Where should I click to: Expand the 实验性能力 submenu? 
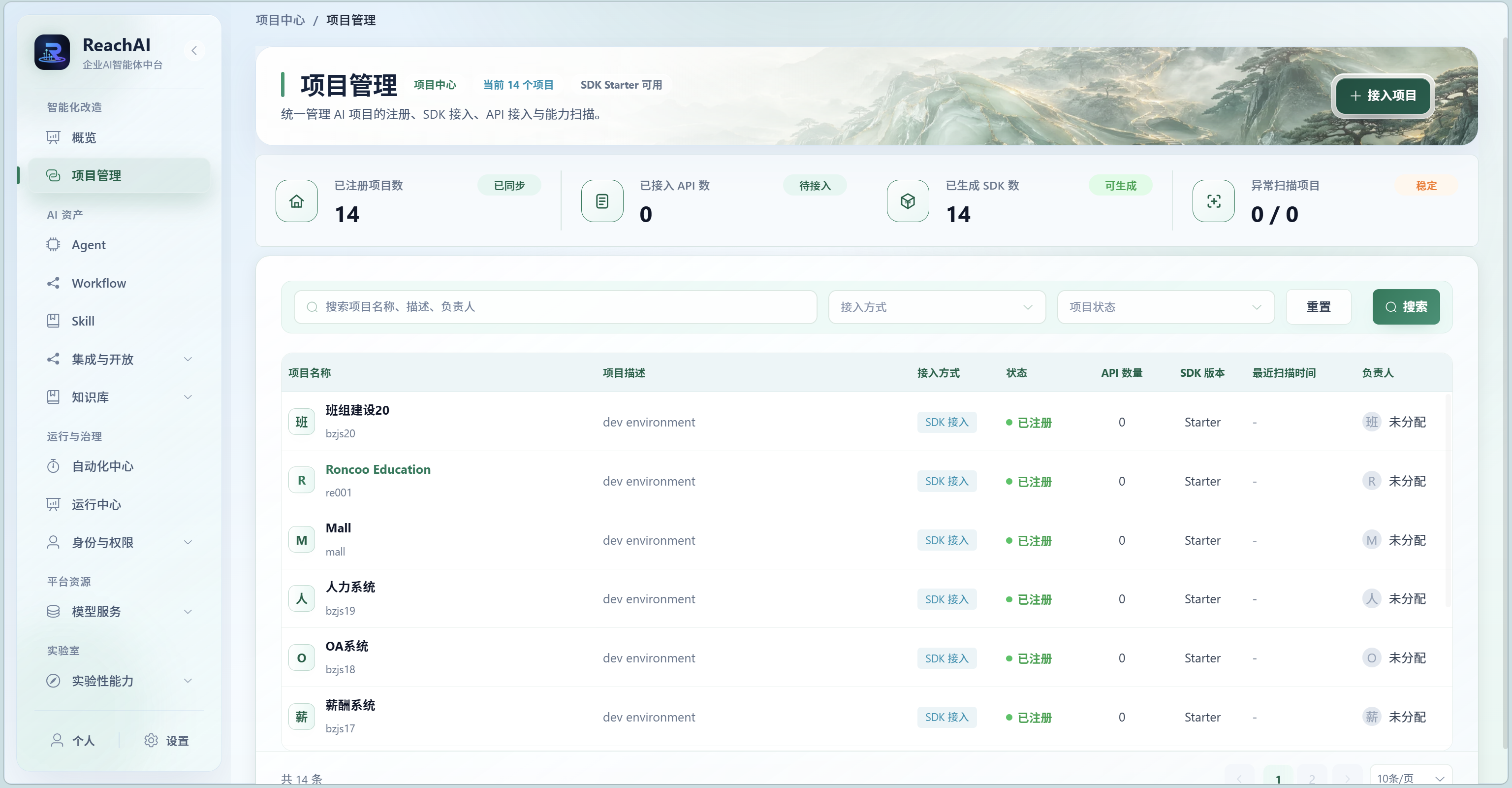coord(119,681)
